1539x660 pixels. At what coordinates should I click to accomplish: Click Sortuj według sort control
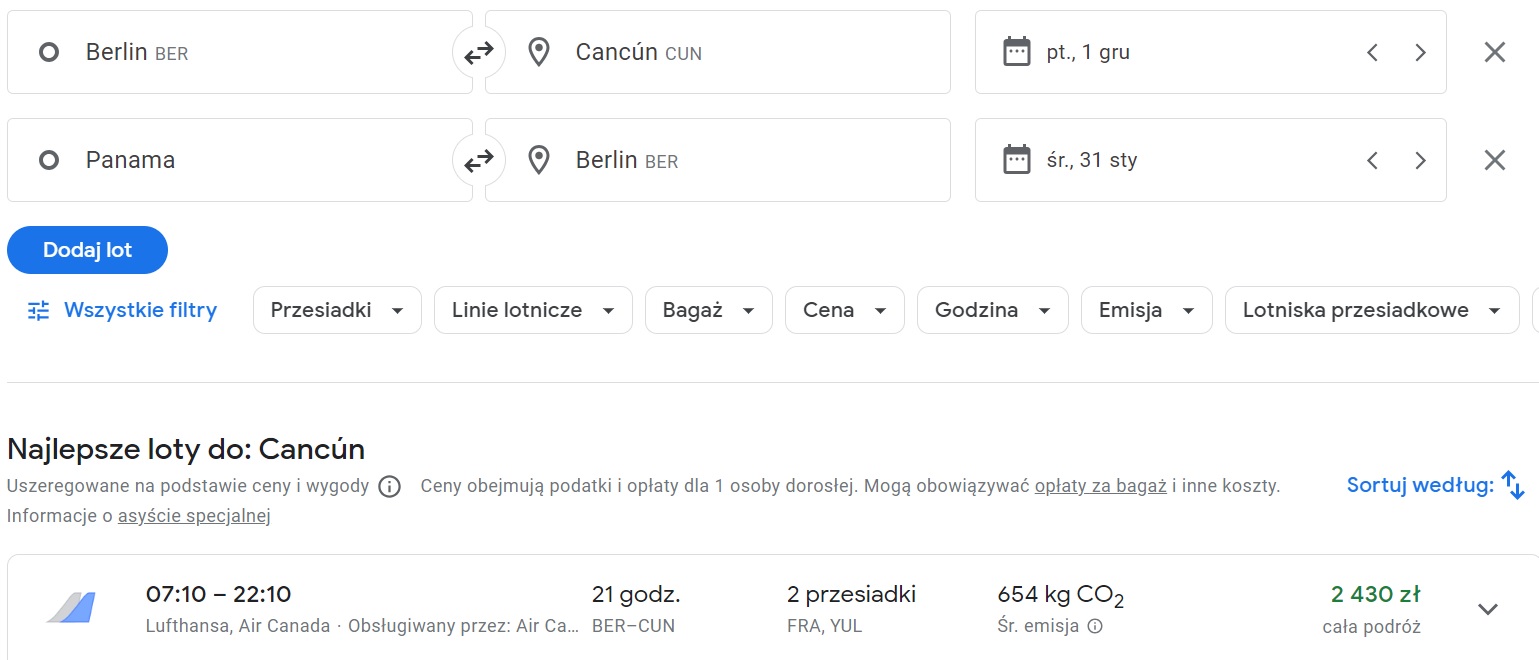pyautogui.click(x=1435, y=486)
